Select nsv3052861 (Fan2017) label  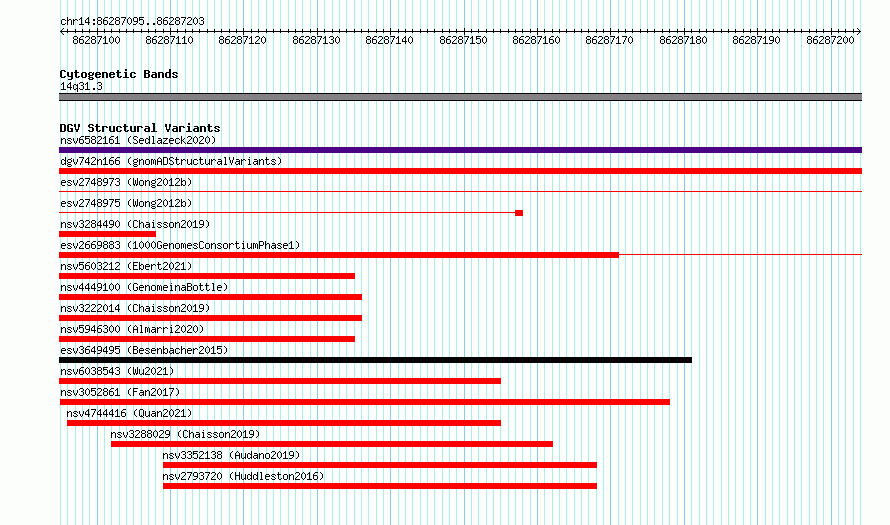[120, 392]
